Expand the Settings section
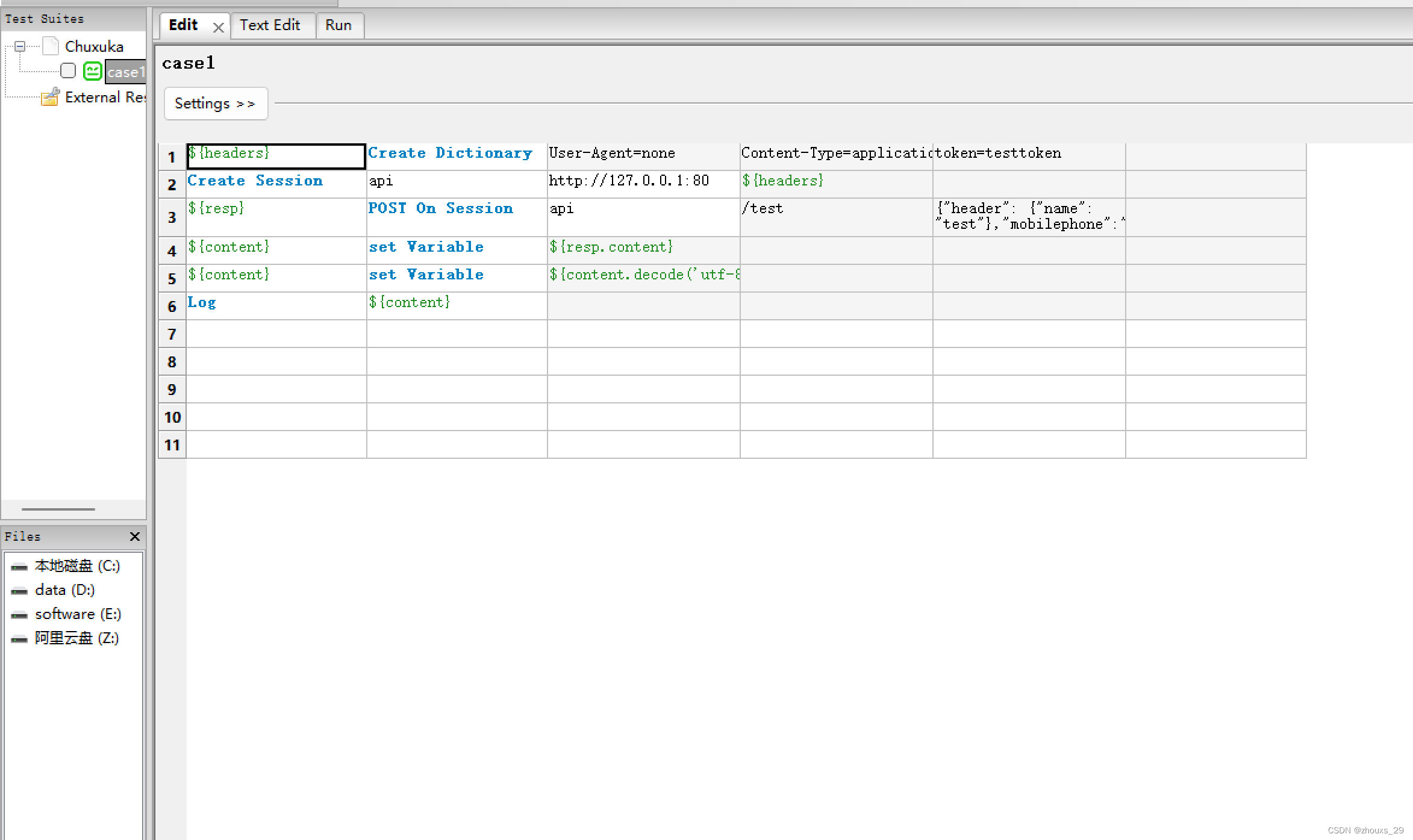The width and height of the screenshot is (1413, 840). (215, 104)
